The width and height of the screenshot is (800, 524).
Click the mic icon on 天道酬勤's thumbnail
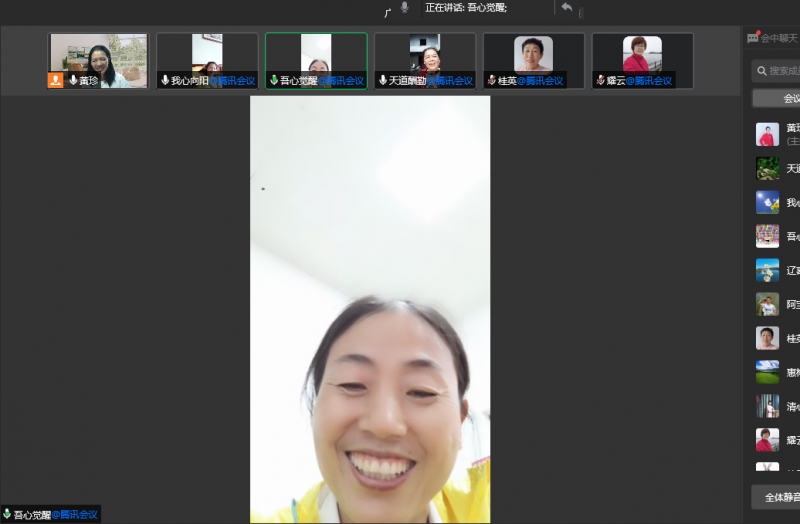point(383,80)
